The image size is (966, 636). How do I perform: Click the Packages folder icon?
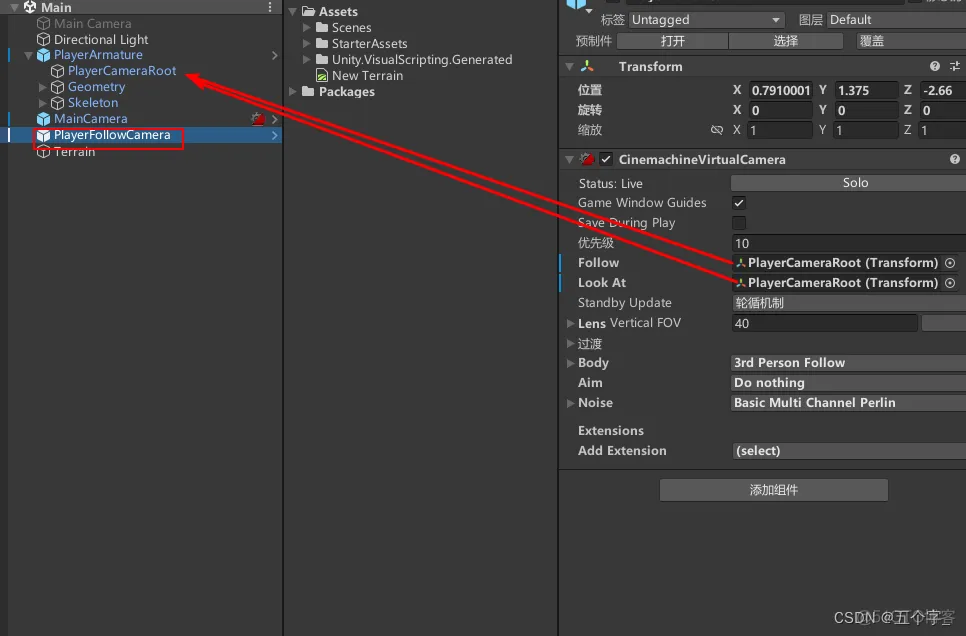pos(308,91)
